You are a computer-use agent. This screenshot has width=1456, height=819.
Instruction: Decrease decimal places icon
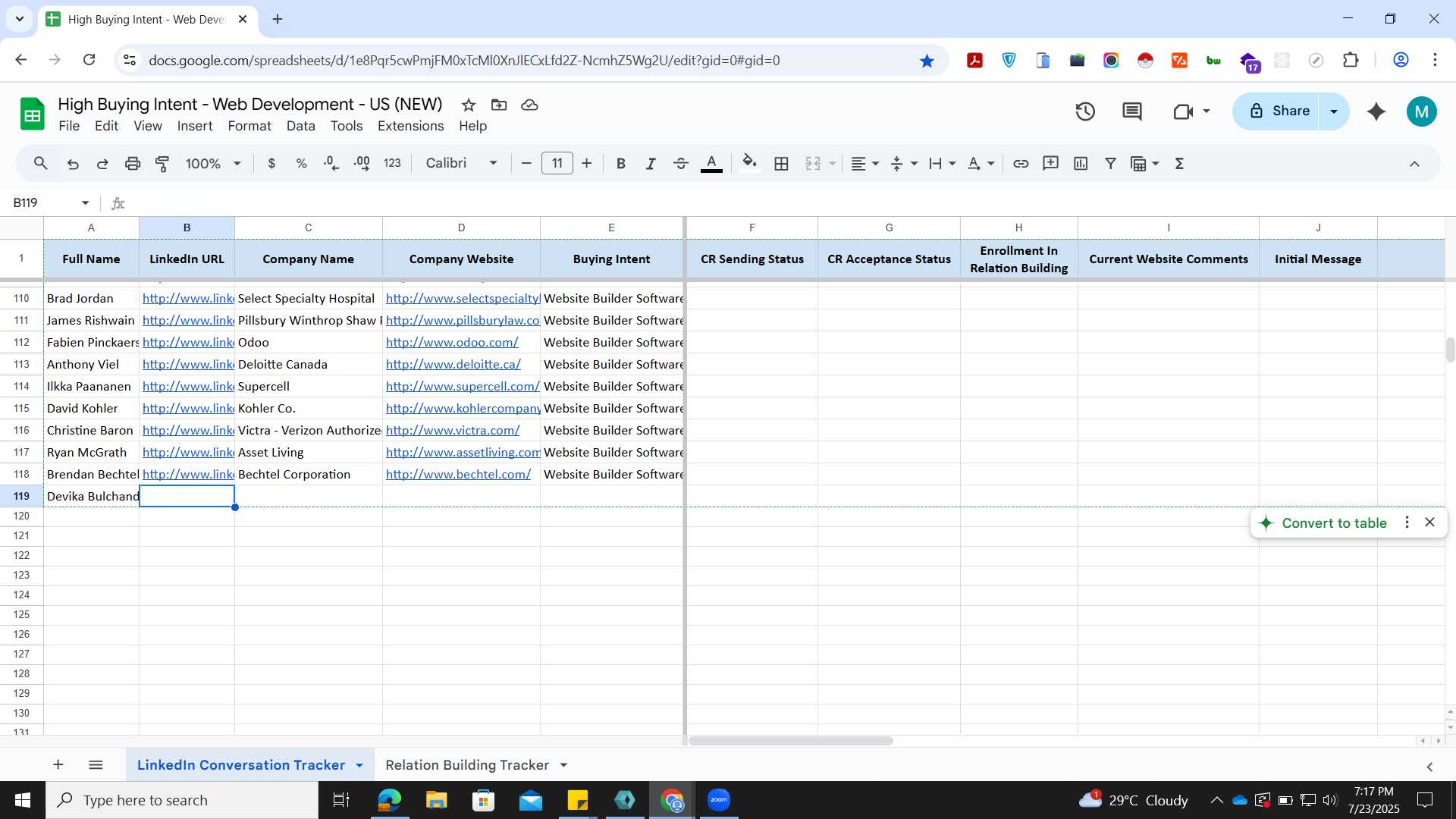pos(331,163)
